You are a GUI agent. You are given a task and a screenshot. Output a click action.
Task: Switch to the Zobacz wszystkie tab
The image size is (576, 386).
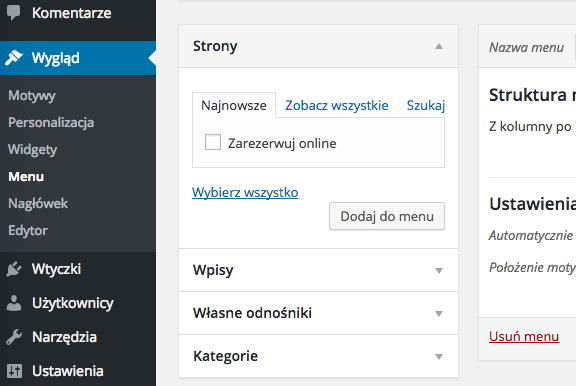point(336,105)
